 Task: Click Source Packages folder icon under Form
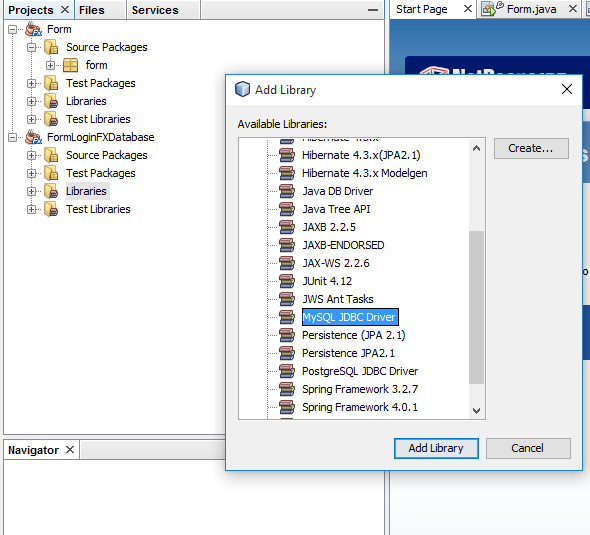click(x=51, y=47)
